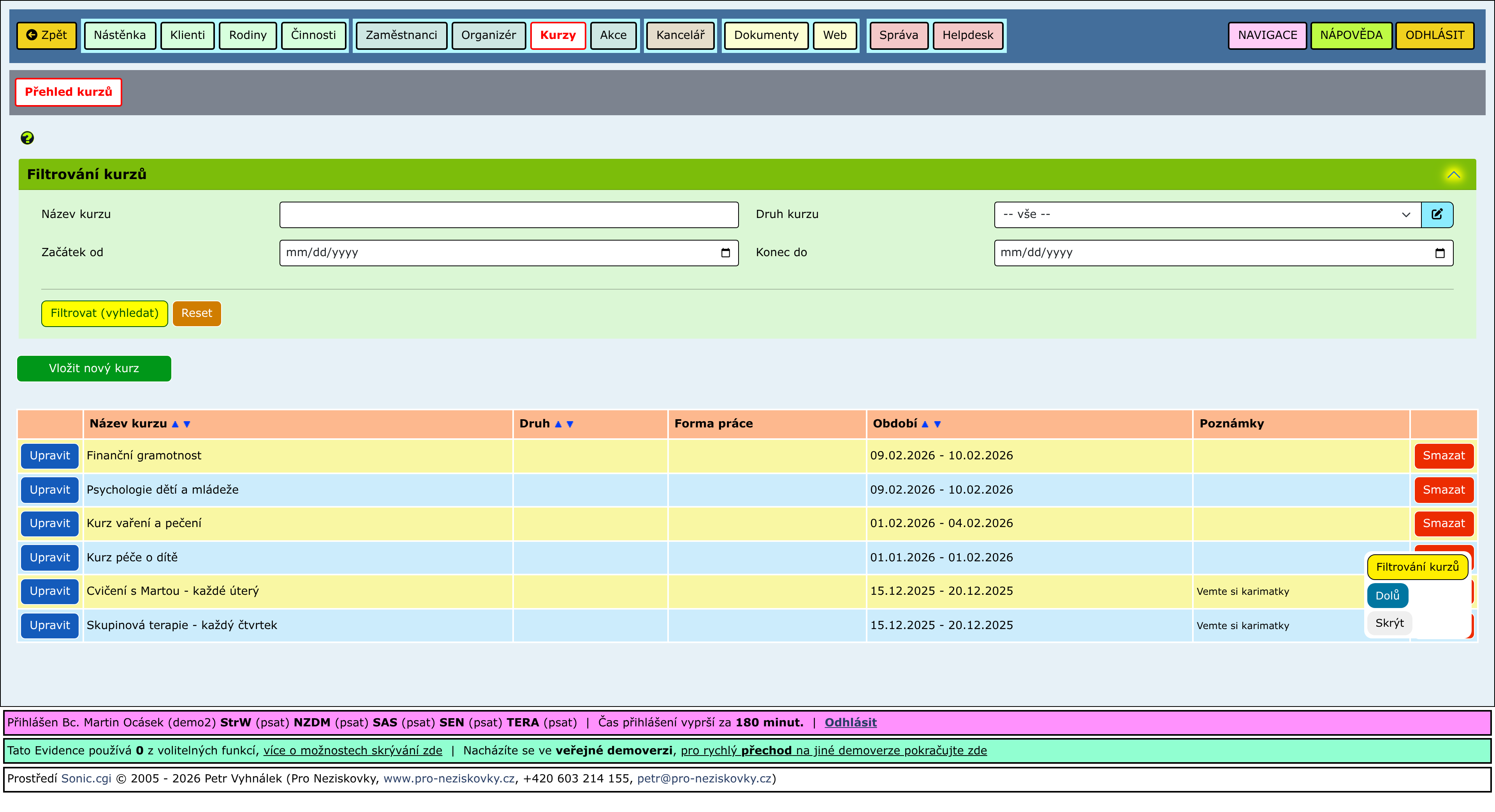Edit the Finanční gramotnost course

(x=50, y=456)
